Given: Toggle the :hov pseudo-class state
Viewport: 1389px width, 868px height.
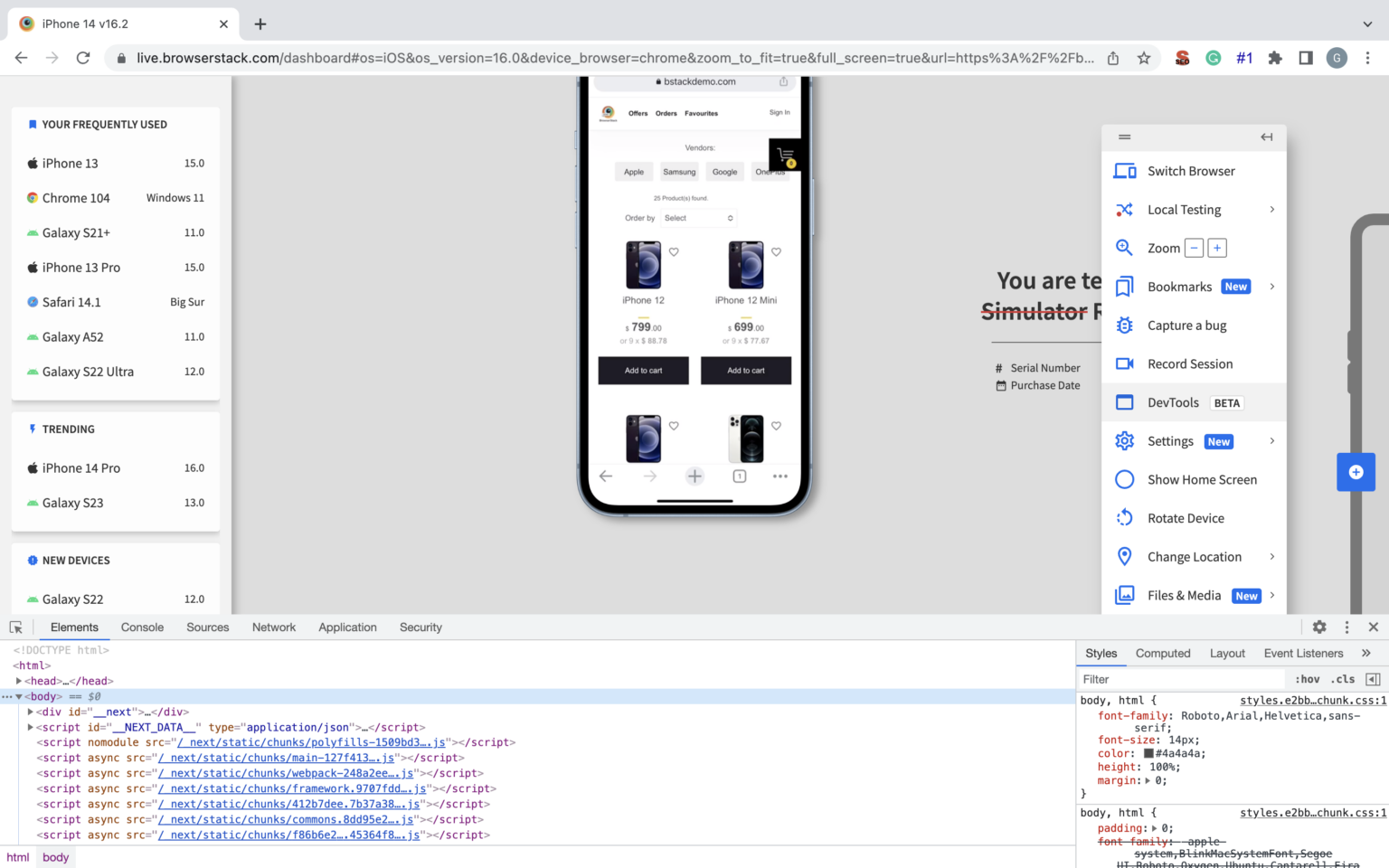Looking at the screenshot, I should click(1308, 679).
